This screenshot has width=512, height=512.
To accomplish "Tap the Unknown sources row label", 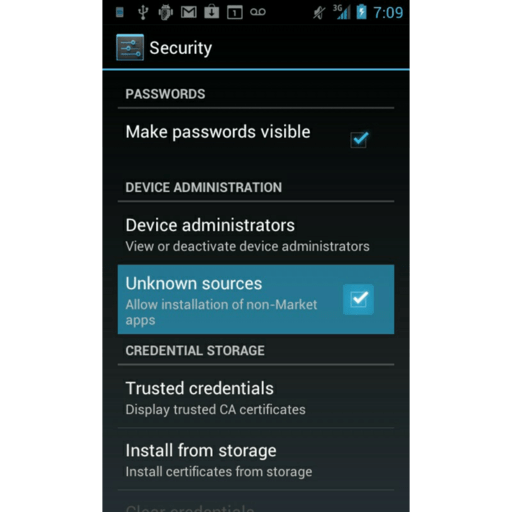I will coord(194,283).
